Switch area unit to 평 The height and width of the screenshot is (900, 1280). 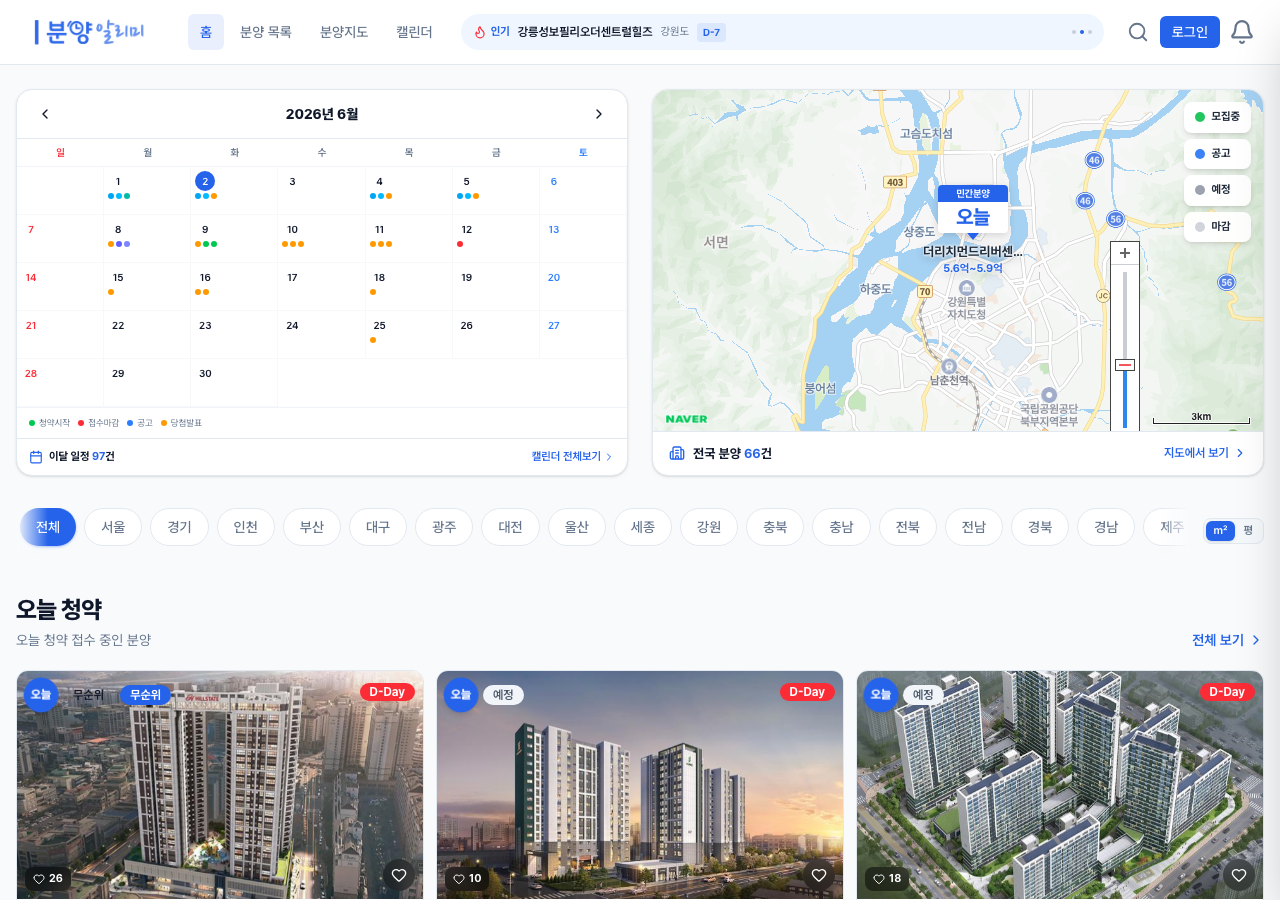[1248, 531]
